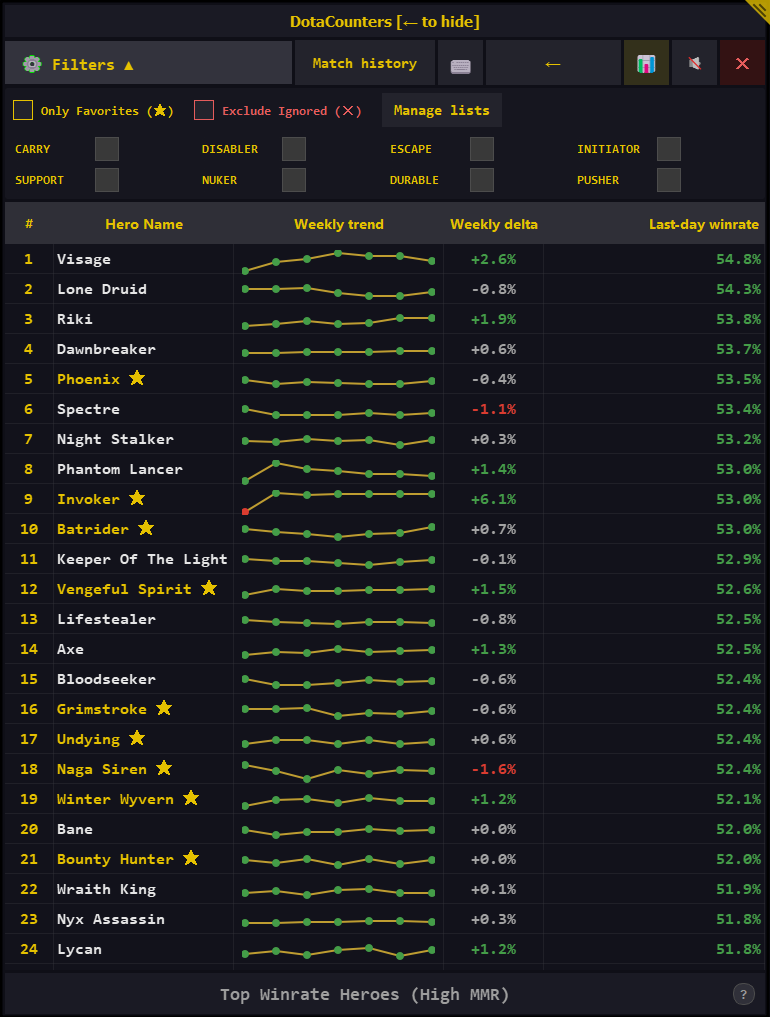The height and width of the screenshot is (1017, 770).
Task: Click Riki's weekly trend graph
Action: (x=338, y=320)
